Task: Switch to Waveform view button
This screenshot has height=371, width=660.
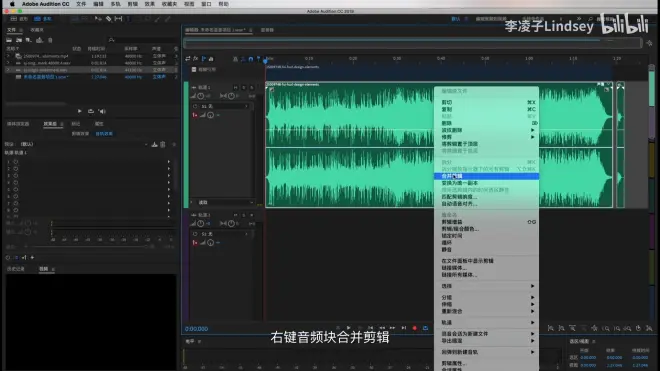Action: (x=19, y=19)
